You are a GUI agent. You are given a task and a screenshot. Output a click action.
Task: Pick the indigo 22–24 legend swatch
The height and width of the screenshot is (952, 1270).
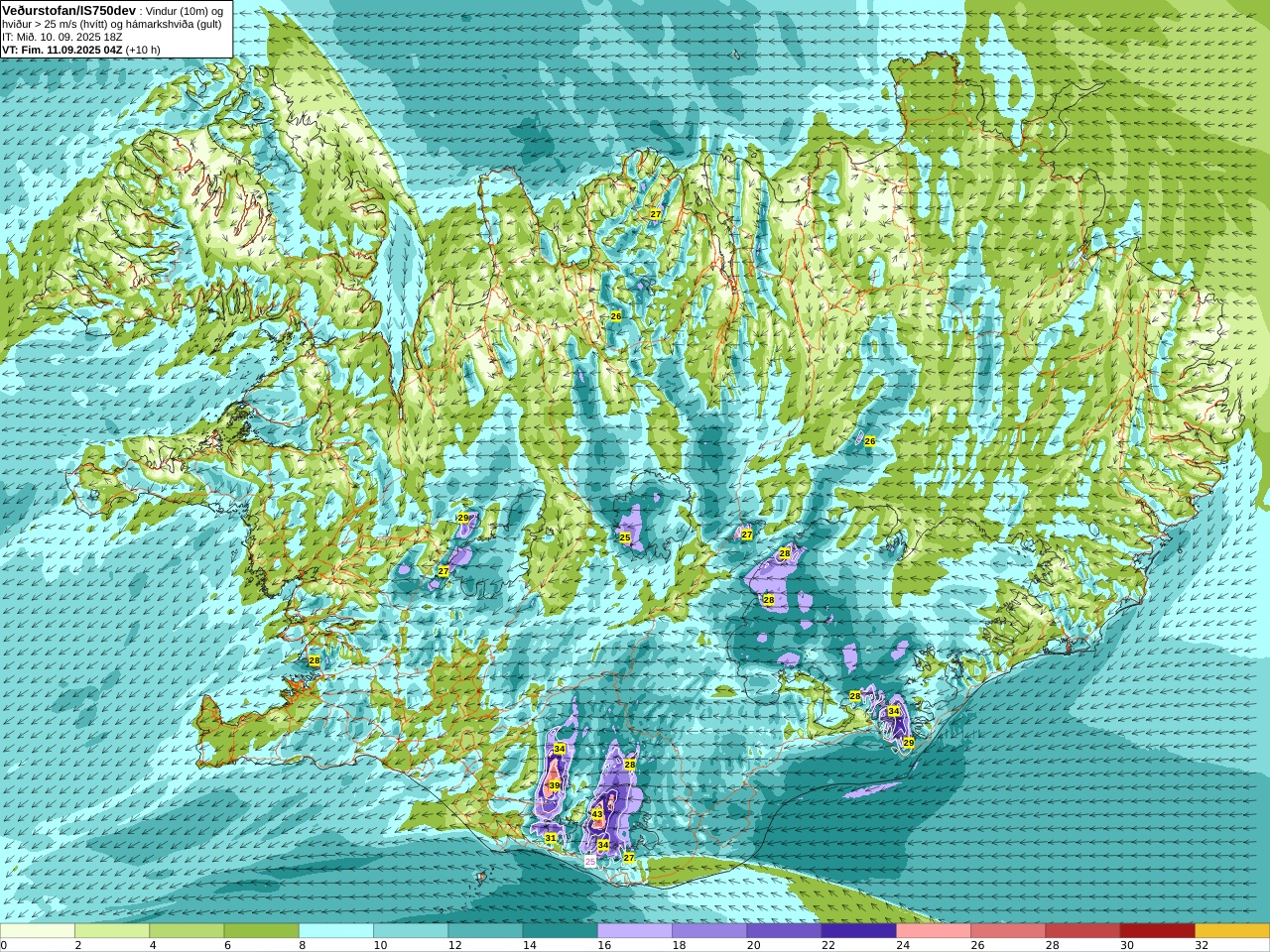click(859, 931)
